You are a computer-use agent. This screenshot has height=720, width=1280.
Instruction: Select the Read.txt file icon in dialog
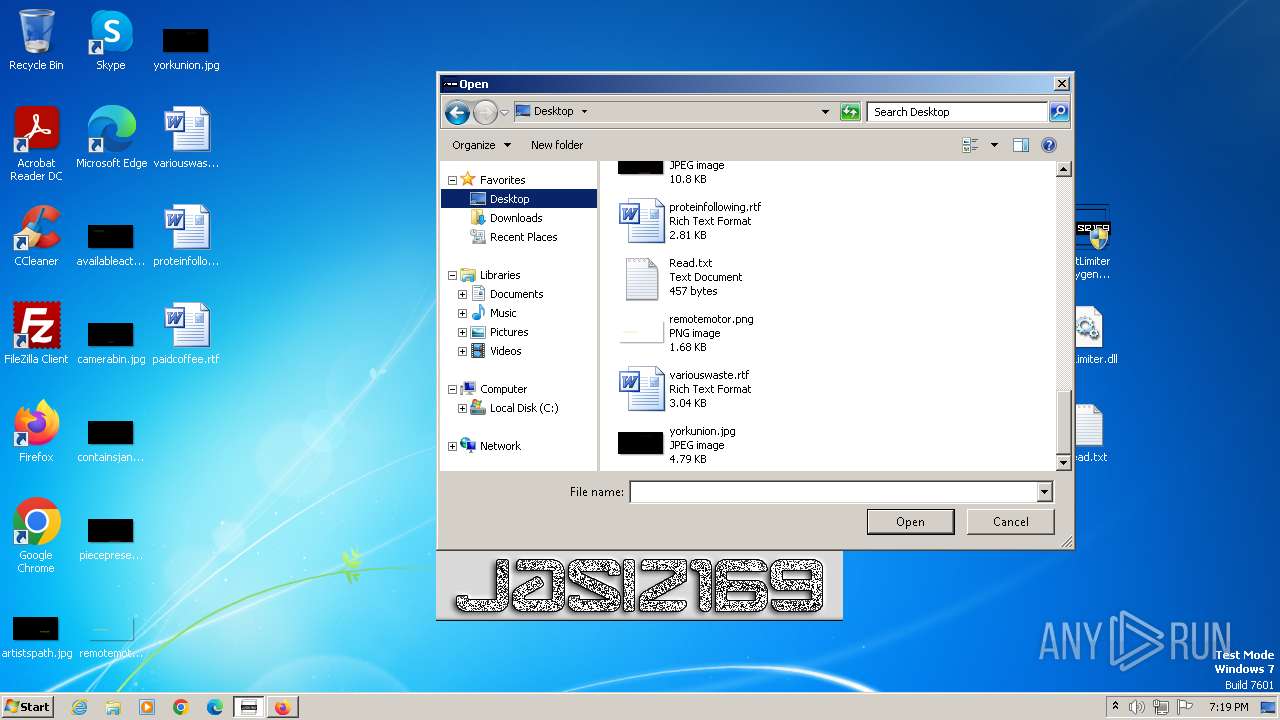642,277
